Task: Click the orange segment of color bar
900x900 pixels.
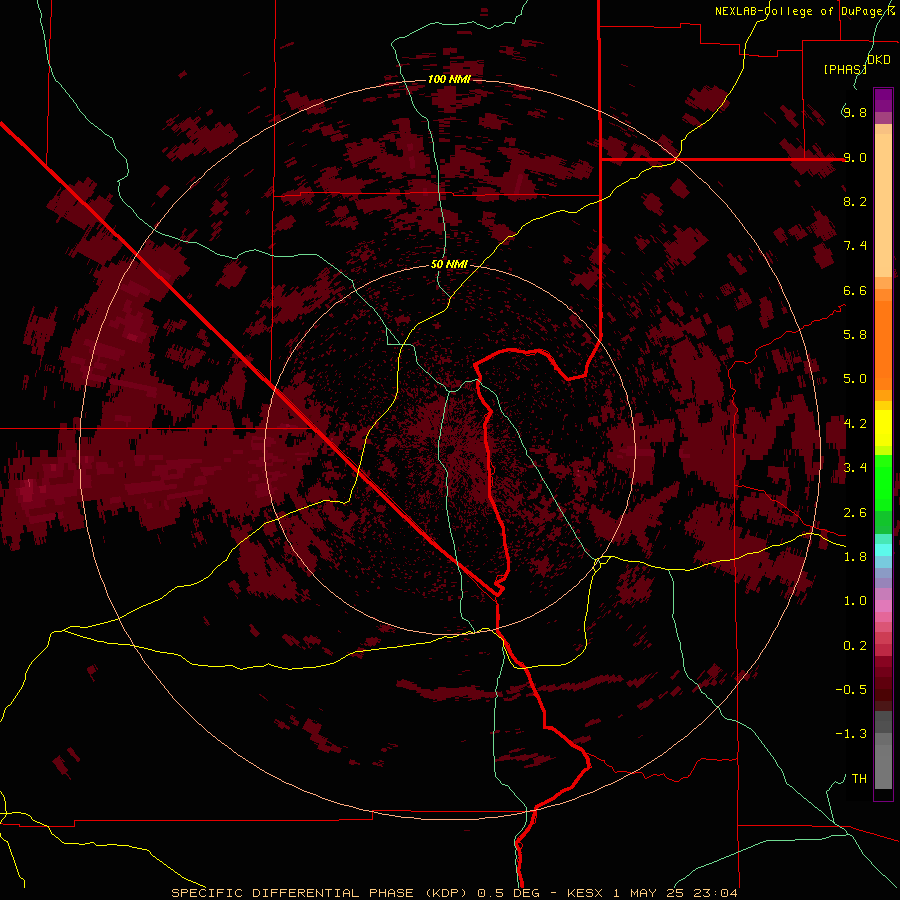Action: [x=883, y=346]
